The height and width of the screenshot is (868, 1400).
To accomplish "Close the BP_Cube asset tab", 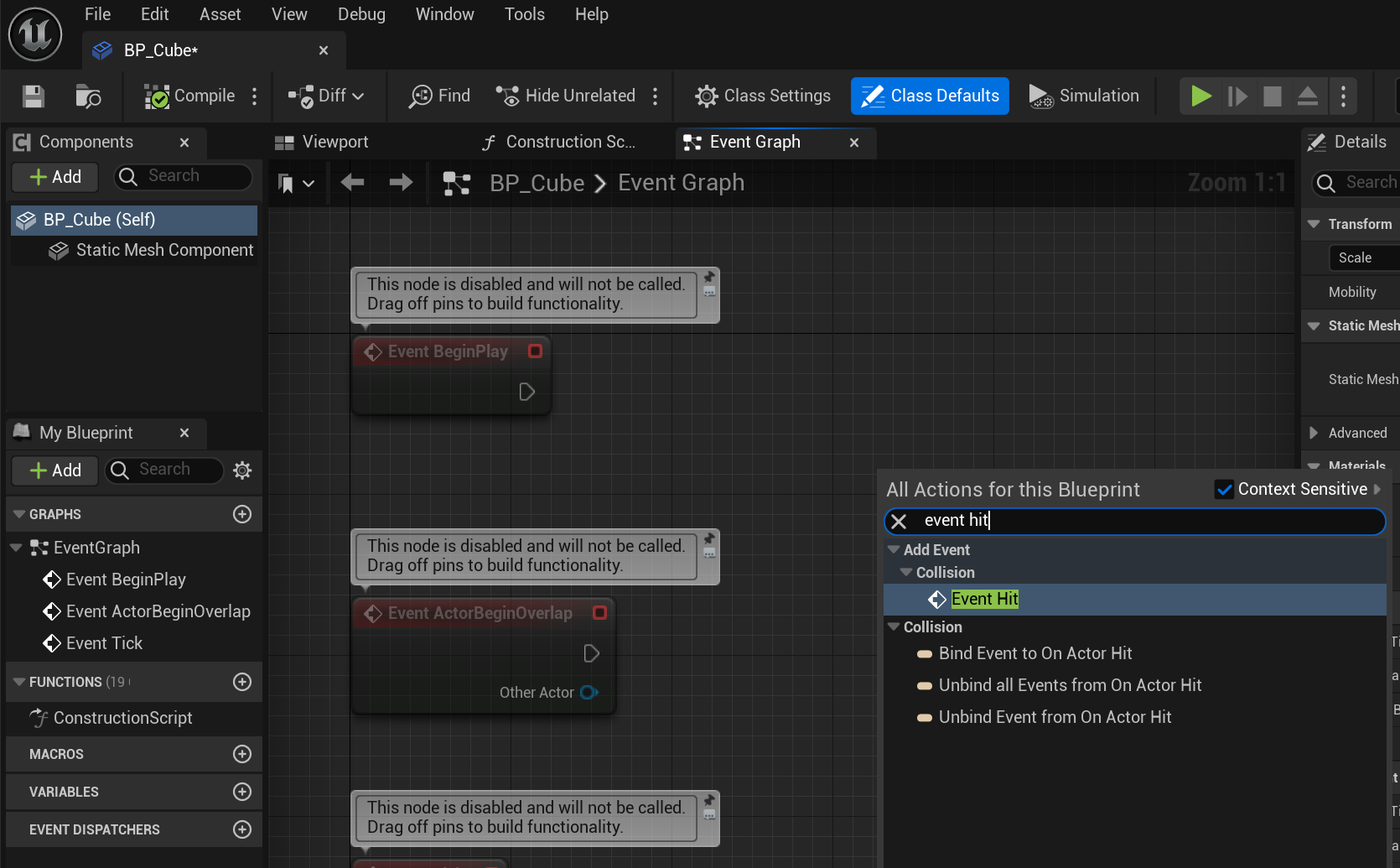I will (x=324, y=50).
